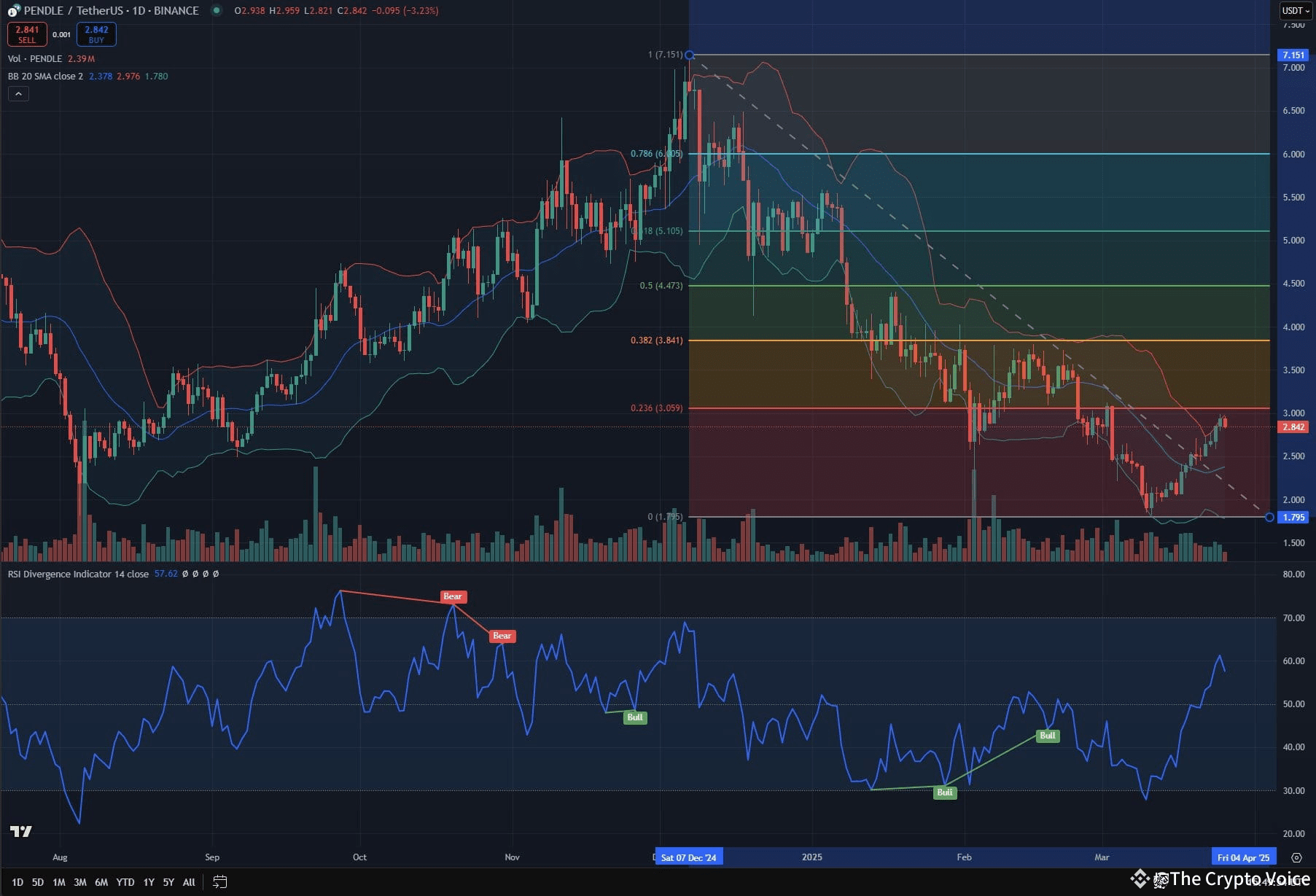
Task: Select the 1Y time range
Action: [x=149, y=882]
